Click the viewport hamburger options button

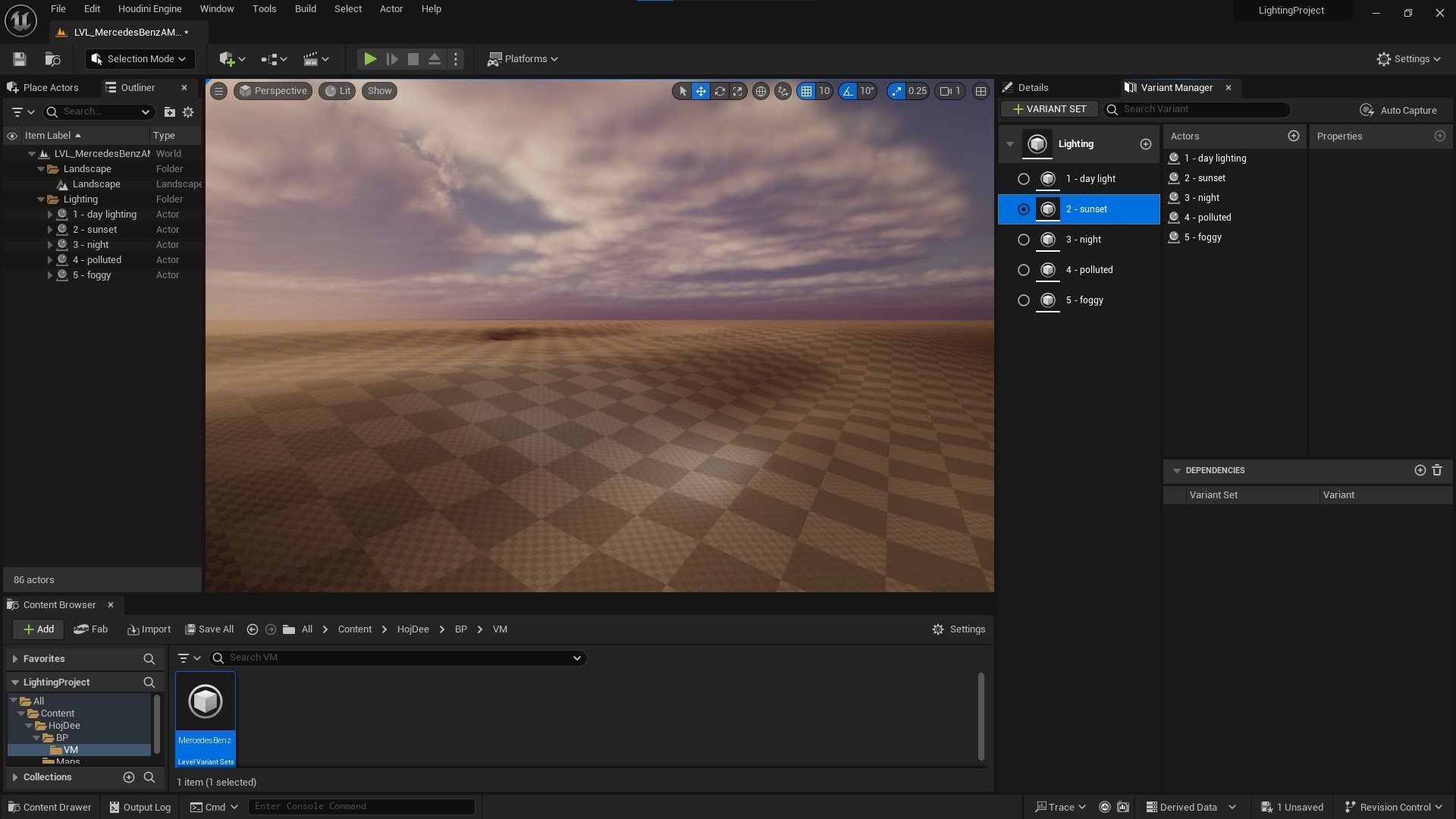(x=218, y=91)
